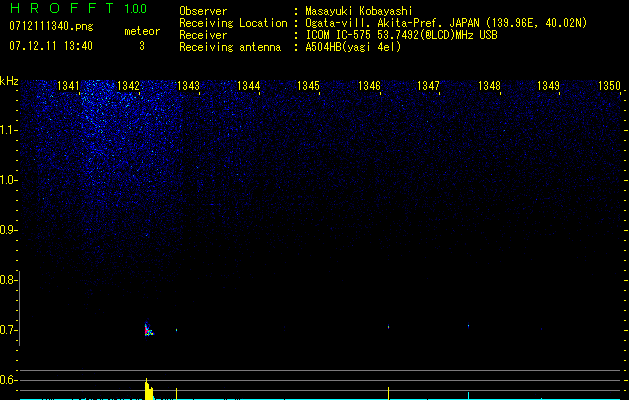Image resolution: width=629 pixels, height=400 pixels.
Task: Click the 1341 time marker
Action: click(69, 86)
